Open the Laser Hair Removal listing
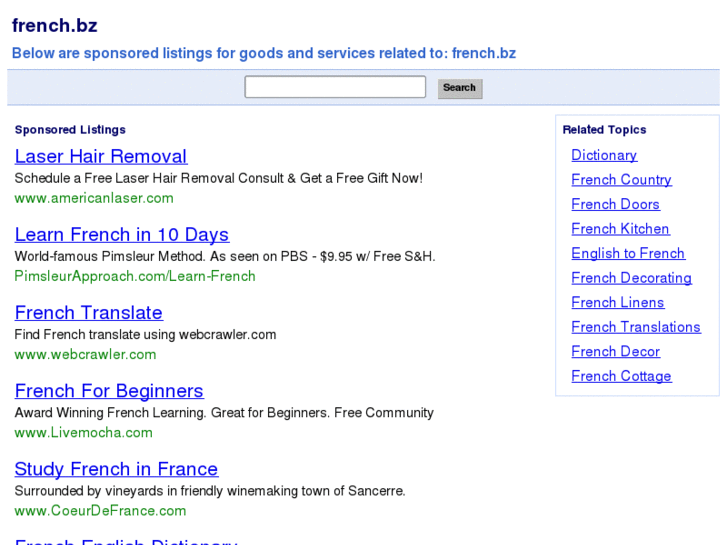Viewport: 727px width, 545px height. [x=101, y=156]
